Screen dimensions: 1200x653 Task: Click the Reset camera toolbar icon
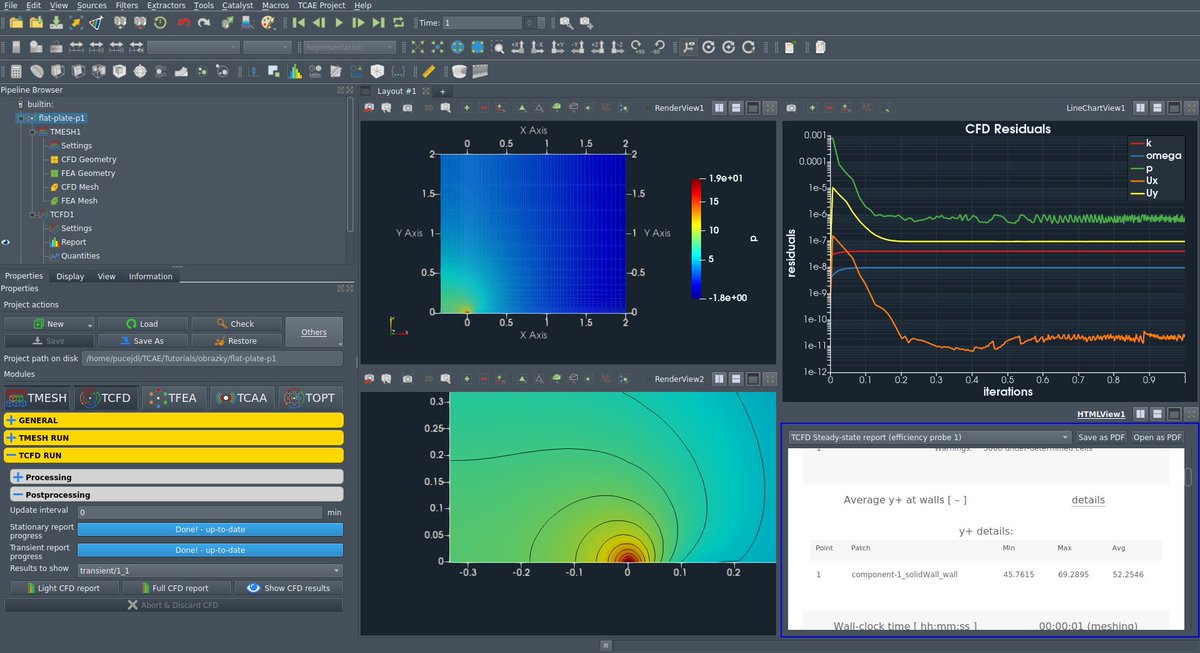tap(417, 47)
